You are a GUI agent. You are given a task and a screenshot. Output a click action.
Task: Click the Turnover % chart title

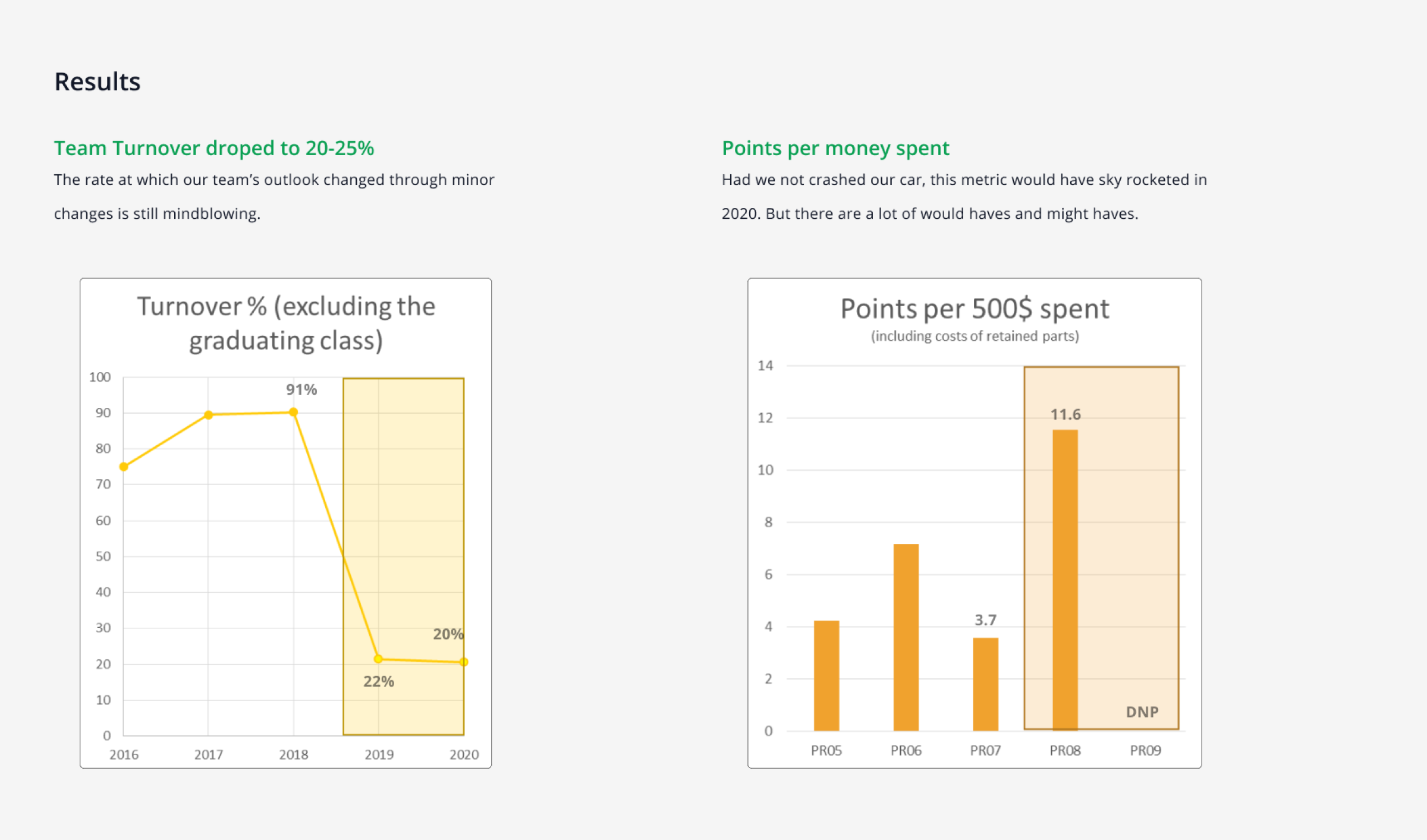coord(286,323)
